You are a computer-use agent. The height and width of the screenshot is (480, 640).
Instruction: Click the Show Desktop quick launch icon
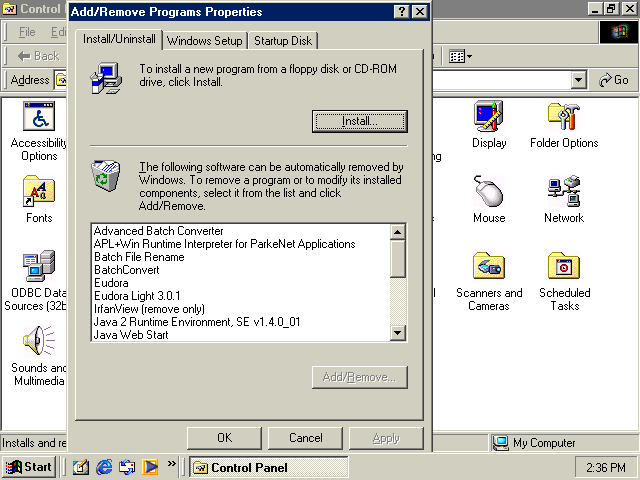pyautogui.click(x=80, y=467)
